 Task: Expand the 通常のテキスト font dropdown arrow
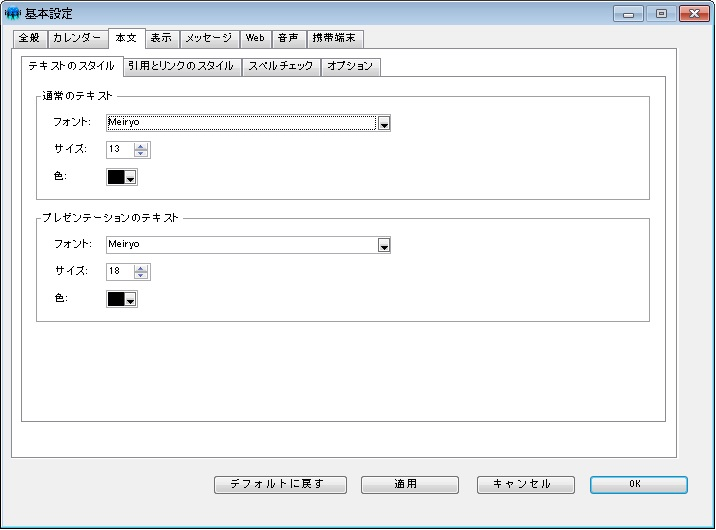pyautogui.click(x=384, y=123)
